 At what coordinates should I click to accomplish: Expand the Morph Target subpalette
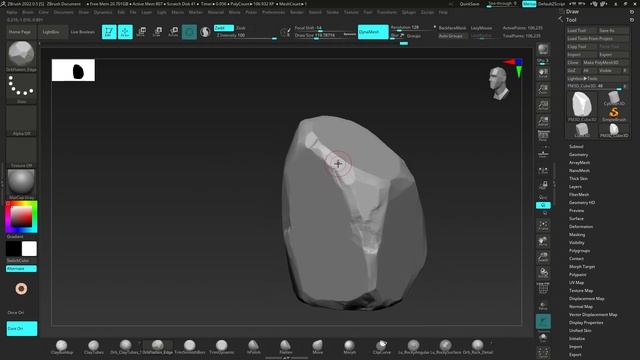tap(582, 267)
